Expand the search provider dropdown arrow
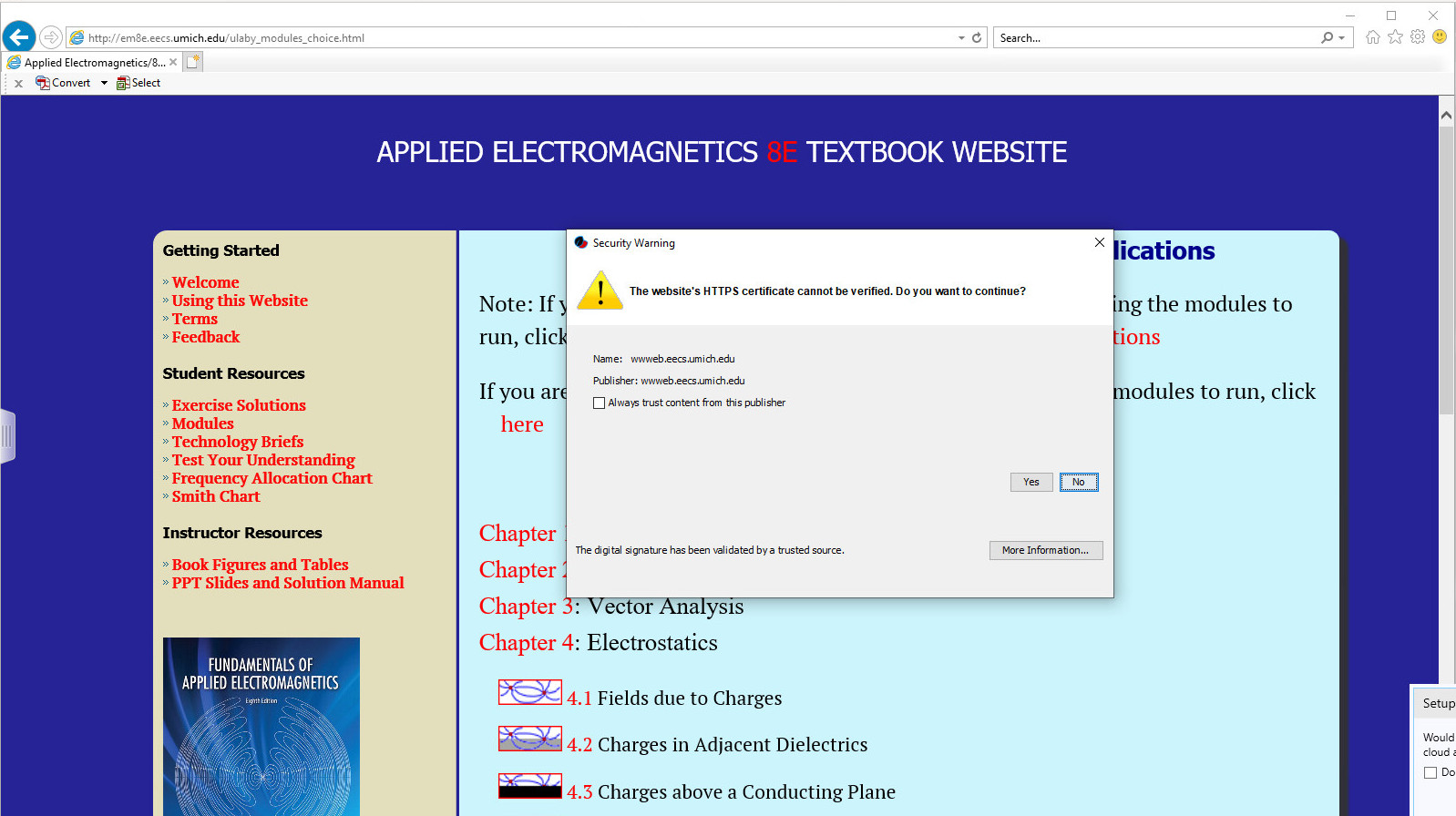The height and width of the screenshot is (816, 1456). (x=1342, y=38)
